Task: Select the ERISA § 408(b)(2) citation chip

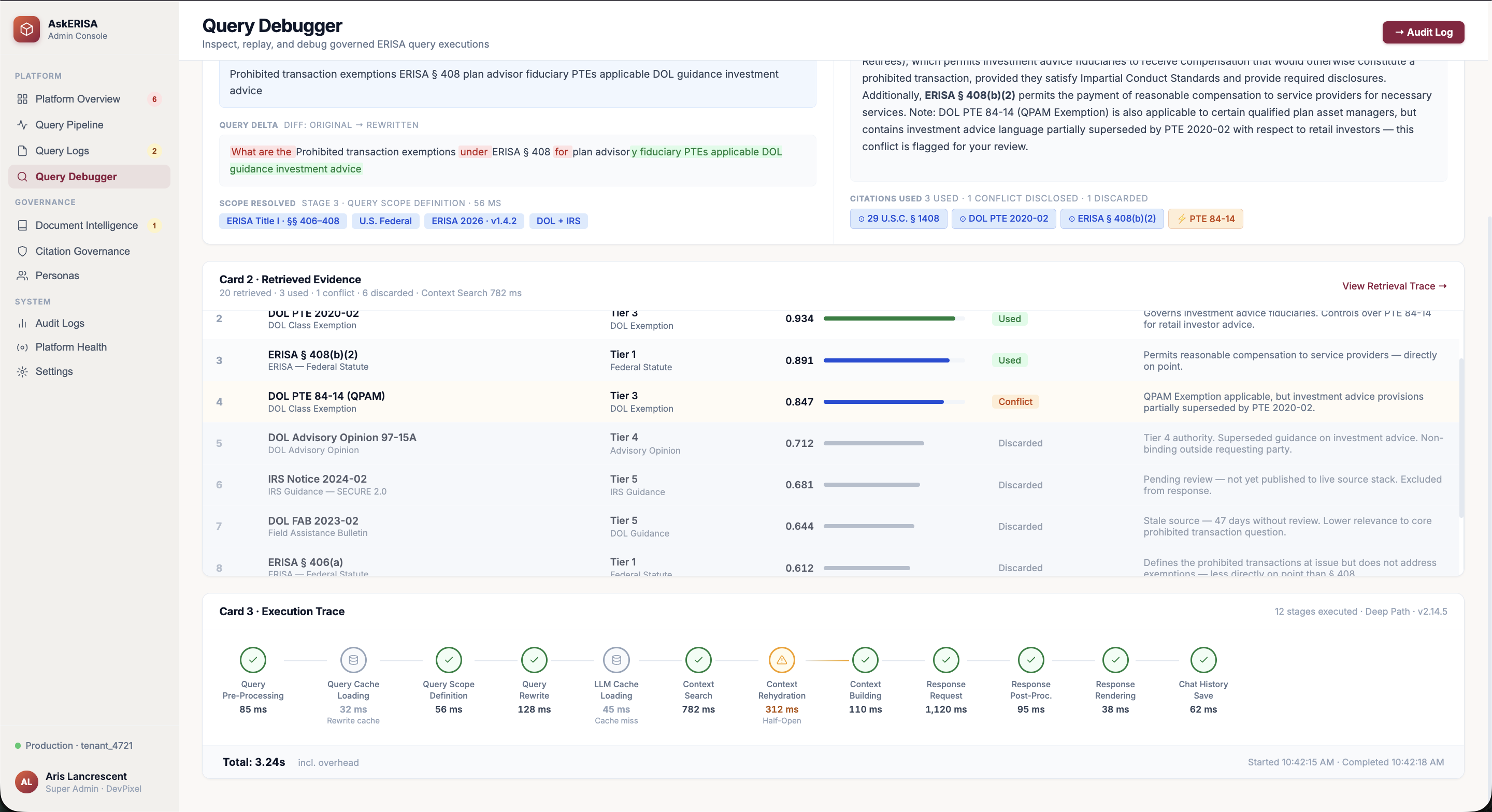Action: coord(1111,219)
